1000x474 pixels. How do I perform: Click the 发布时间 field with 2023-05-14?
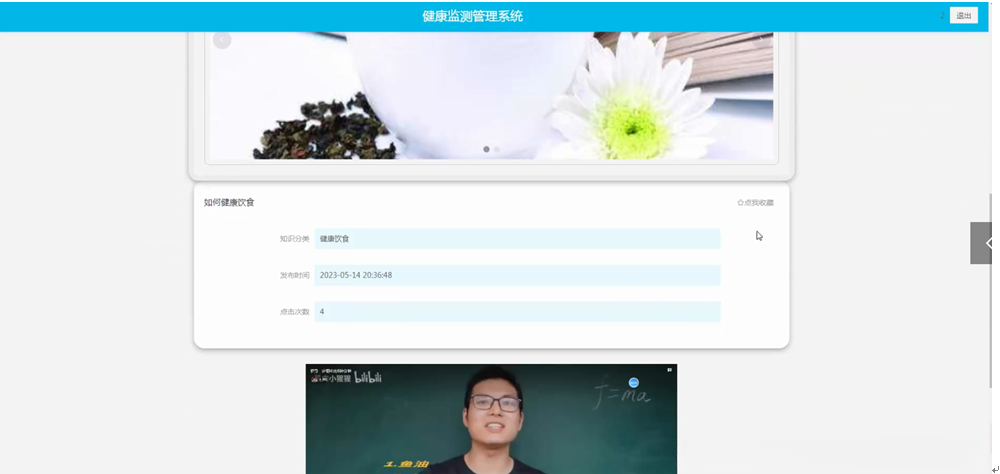tap(517, 276)
